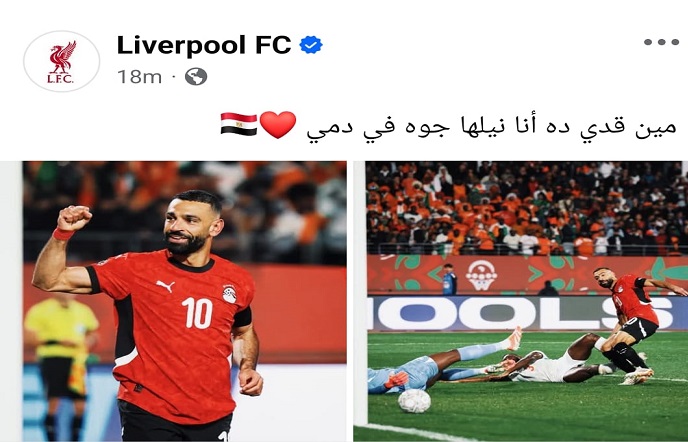The width and height of the screenshot is (688, 442).
Task: Click the trophy logo on the red advertising board
Action: point(481,275)
